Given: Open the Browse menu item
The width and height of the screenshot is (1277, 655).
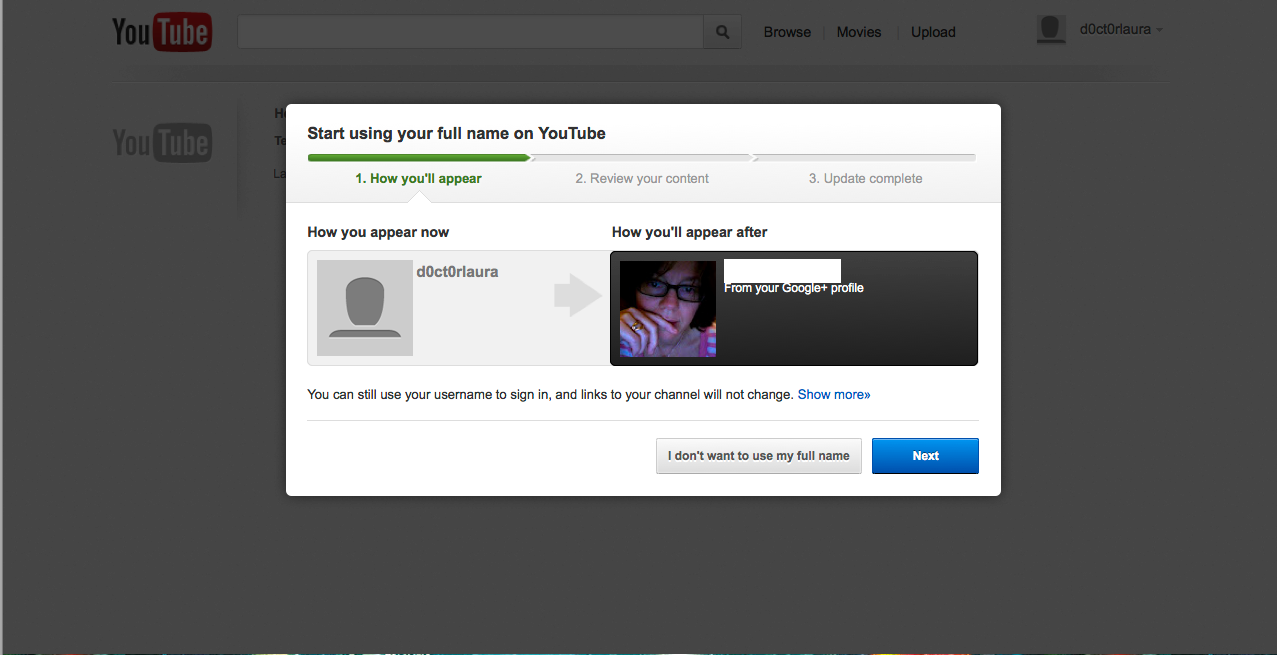Looking at the screenshot, I should tap(787, 32).
